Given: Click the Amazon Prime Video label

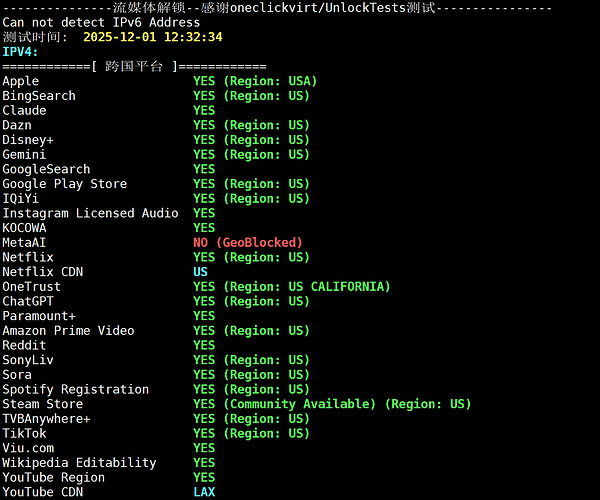Looking at the screenshot, I should (68, 331).
